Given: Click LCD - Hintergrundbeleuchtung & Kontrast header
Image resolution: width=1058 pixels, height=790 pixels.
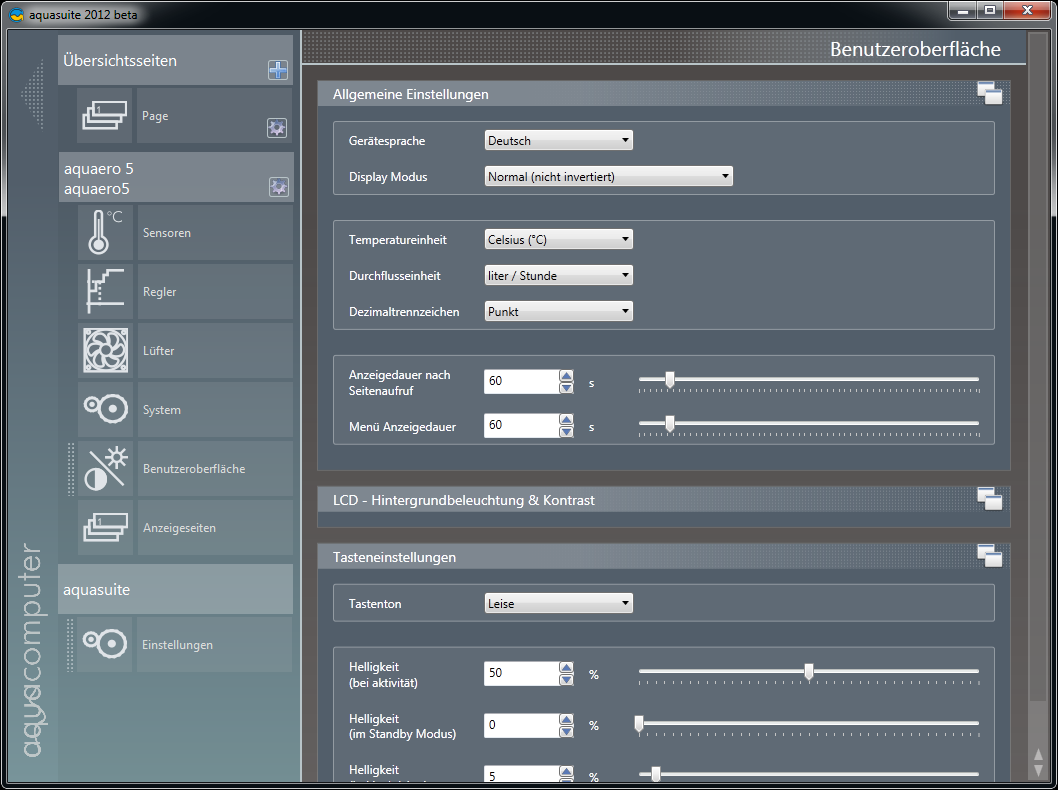Looking at the screenshot, I should click(664, 500).
